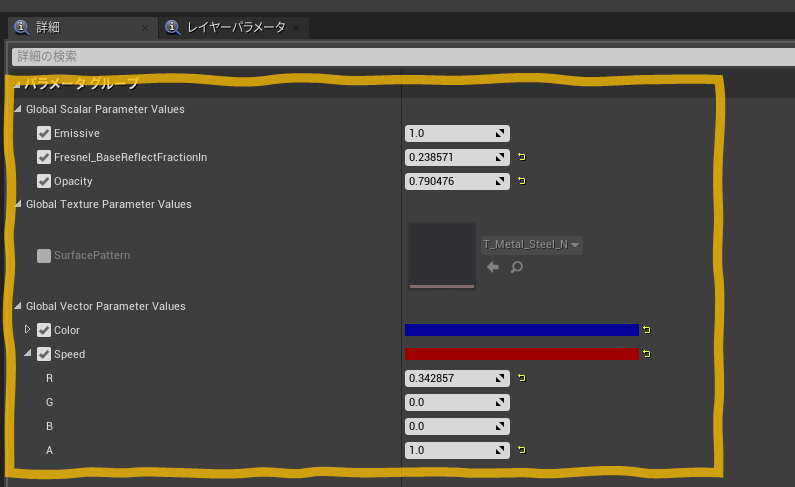Click the Speed B value spinner arrow
This screenshot has height=487, width=795.
pyautogui.click(x=500, y=426)
